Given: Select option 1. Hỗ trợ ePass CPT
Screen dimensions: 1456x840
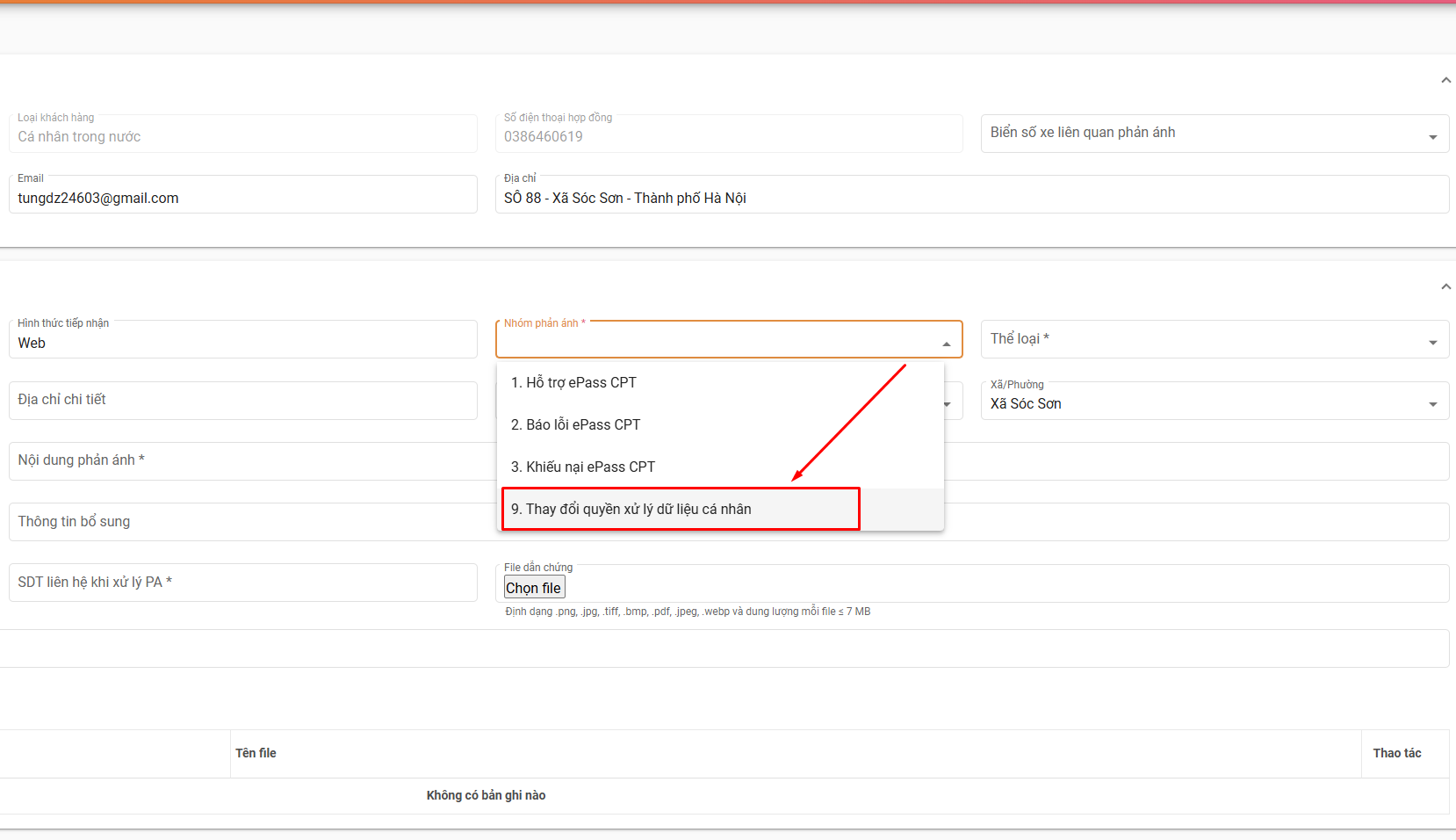Looking at the screenshot, I should tap(573, 383).
